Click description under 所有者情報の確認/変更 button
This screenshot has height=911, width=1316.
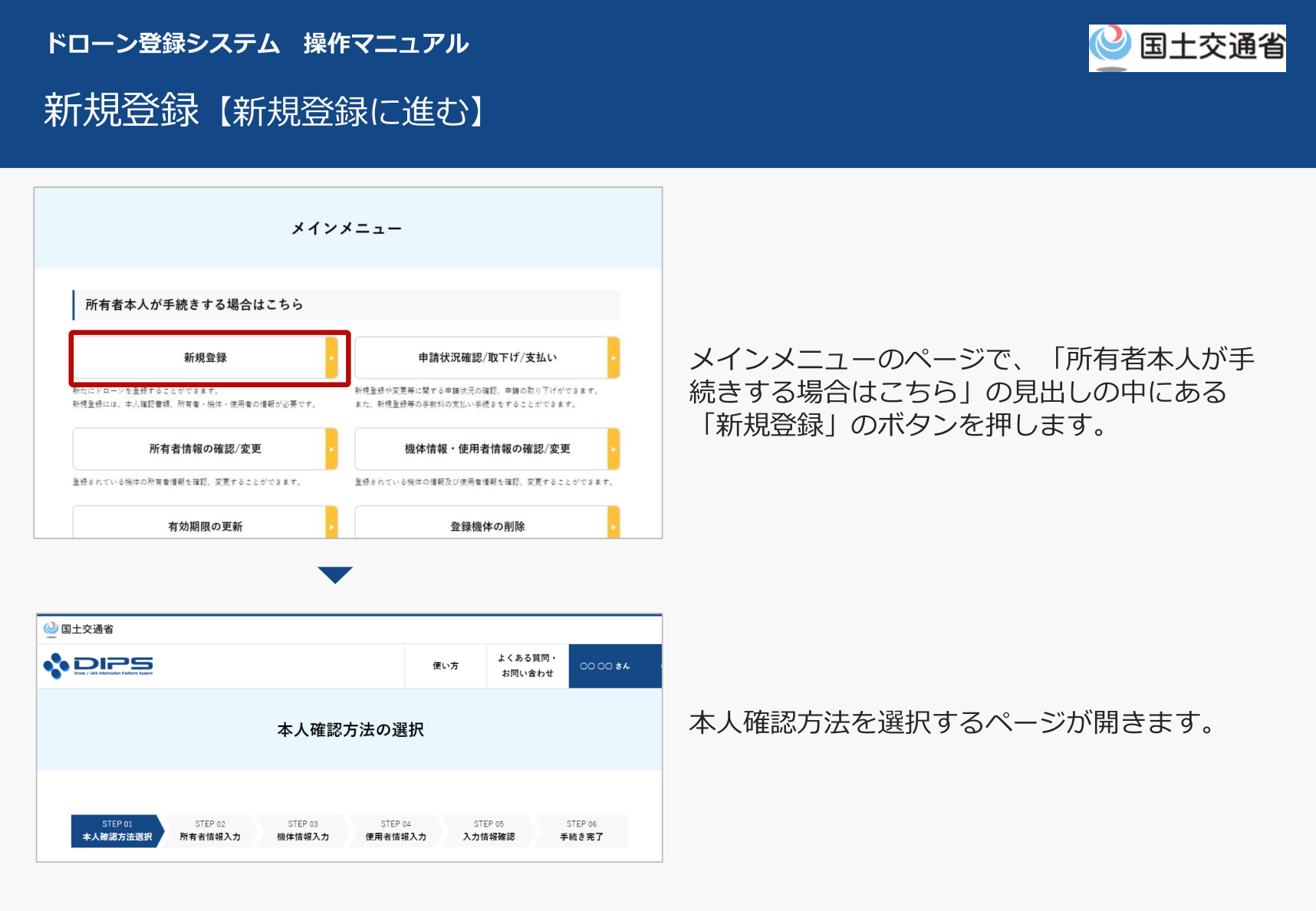187,482
